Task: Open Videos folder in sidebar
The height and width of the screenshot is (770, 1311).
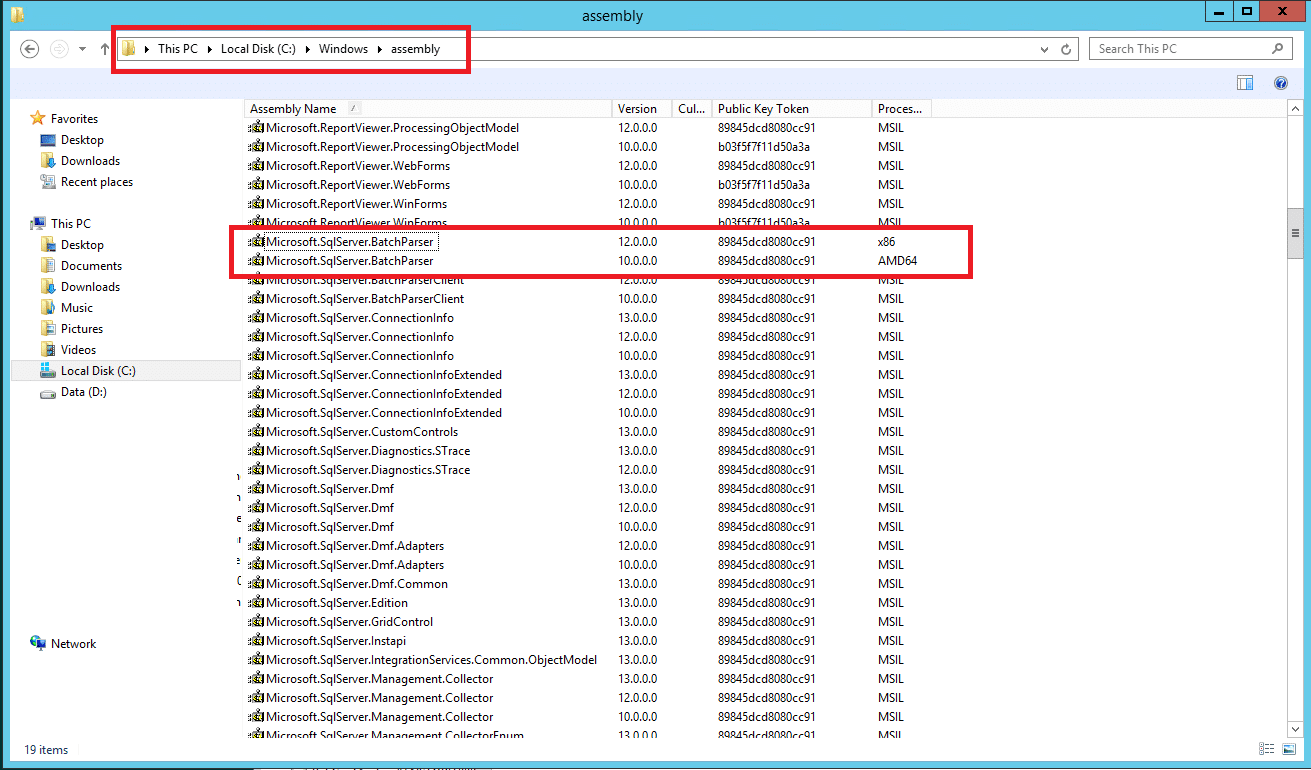Action: tap(78, 350)
